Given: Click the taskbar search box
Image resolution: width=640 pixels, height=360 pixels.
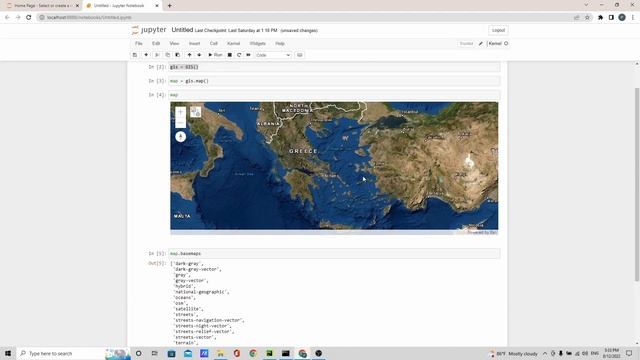Looking at the screenshot, I should point(73,353).
